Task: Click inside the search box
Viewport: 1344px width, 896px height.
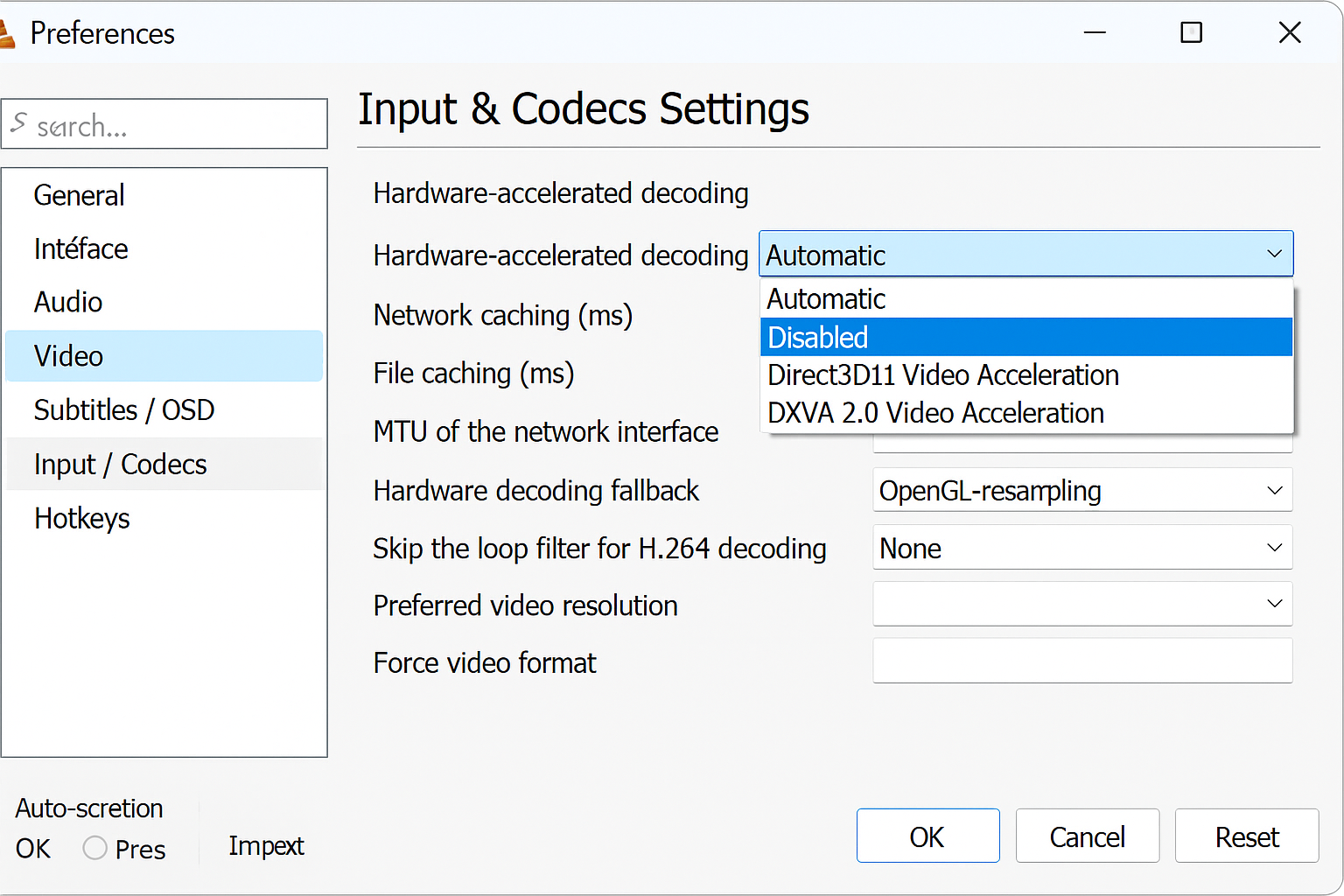Action: [x=164, y=124]
